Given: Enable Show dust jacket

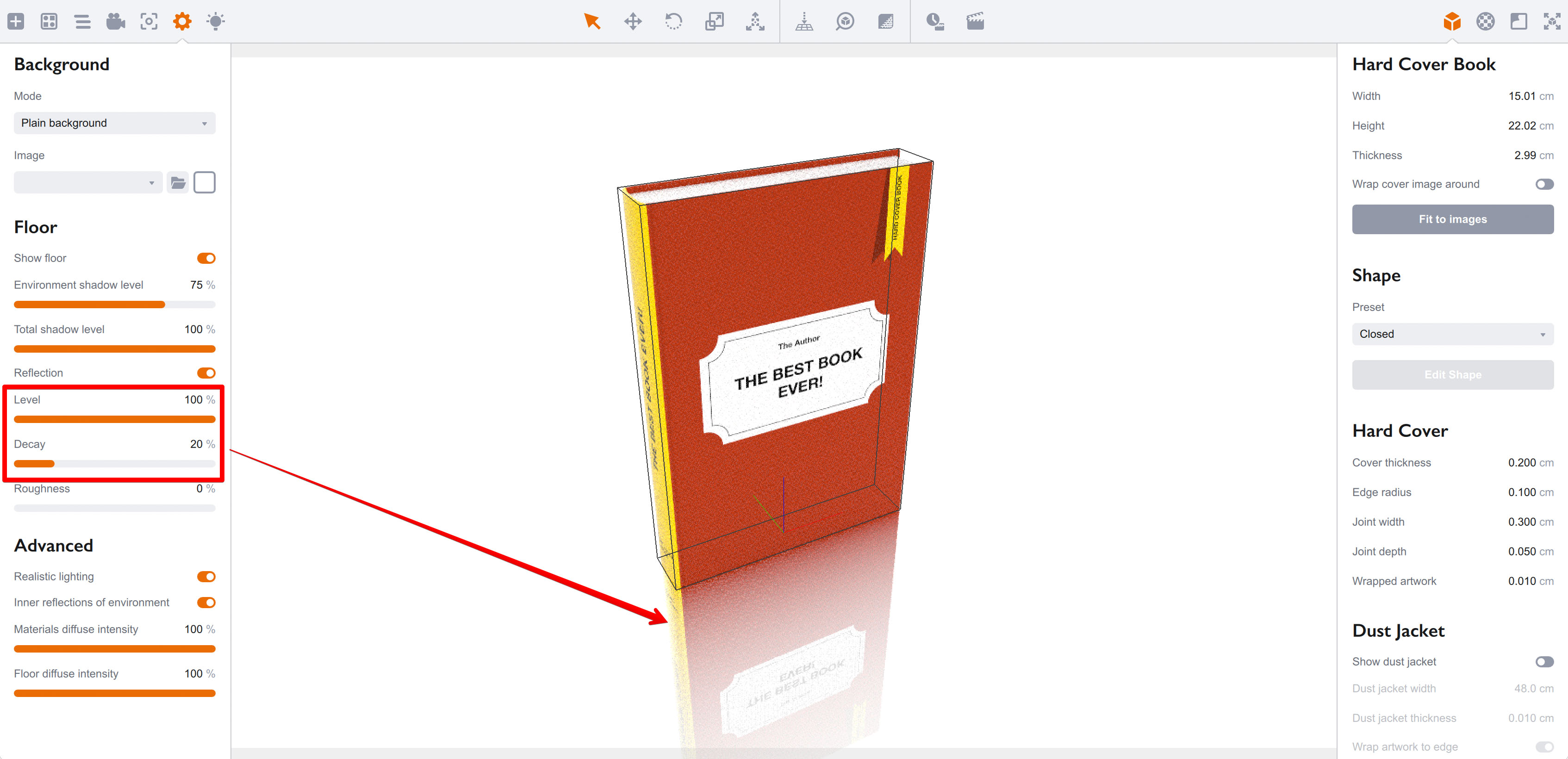Looking at the screenshot, I should (x=1544, y=662).
